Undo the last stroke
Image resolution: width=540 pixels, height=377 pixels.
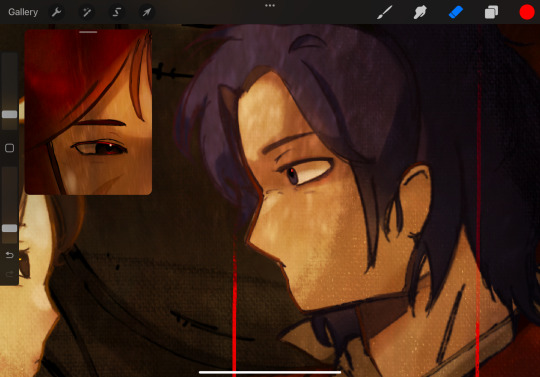[10, 255]
